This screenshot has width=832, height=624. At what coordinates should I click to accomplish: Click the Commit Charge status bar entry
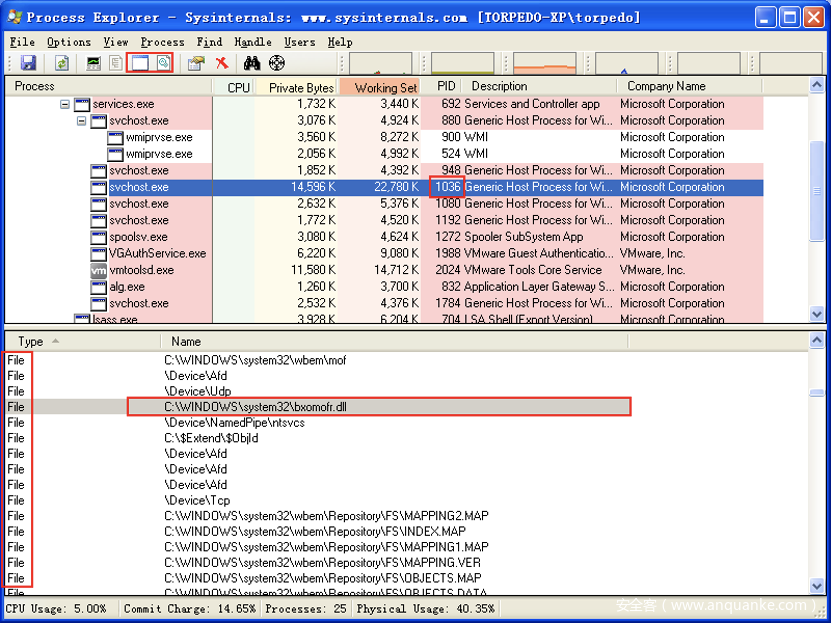click(x=190, y=609)
